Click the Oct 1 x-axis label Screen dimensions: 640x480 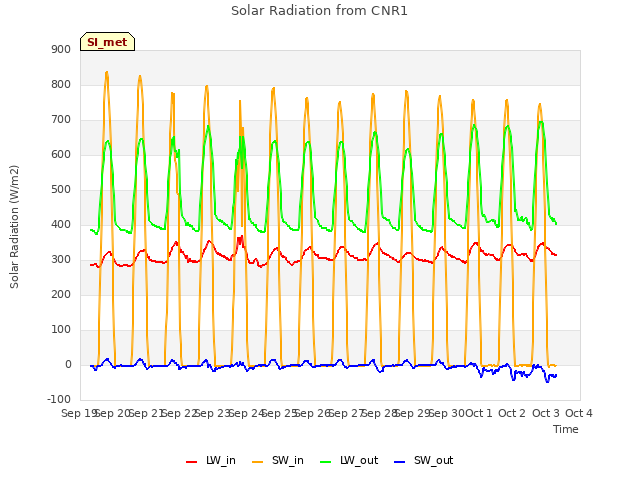[479, 413]
